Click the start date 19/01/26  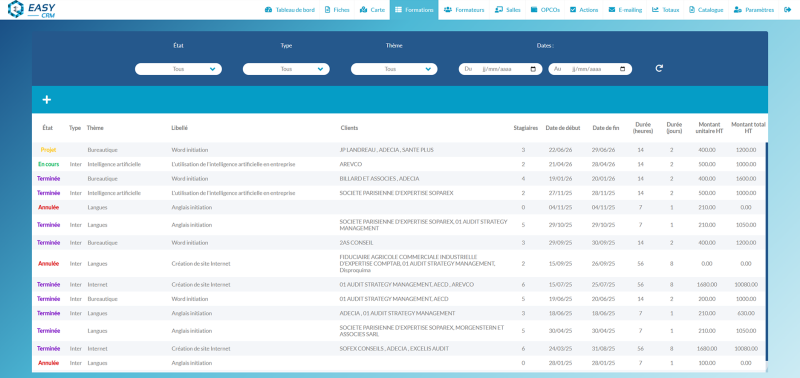(560, 179)
